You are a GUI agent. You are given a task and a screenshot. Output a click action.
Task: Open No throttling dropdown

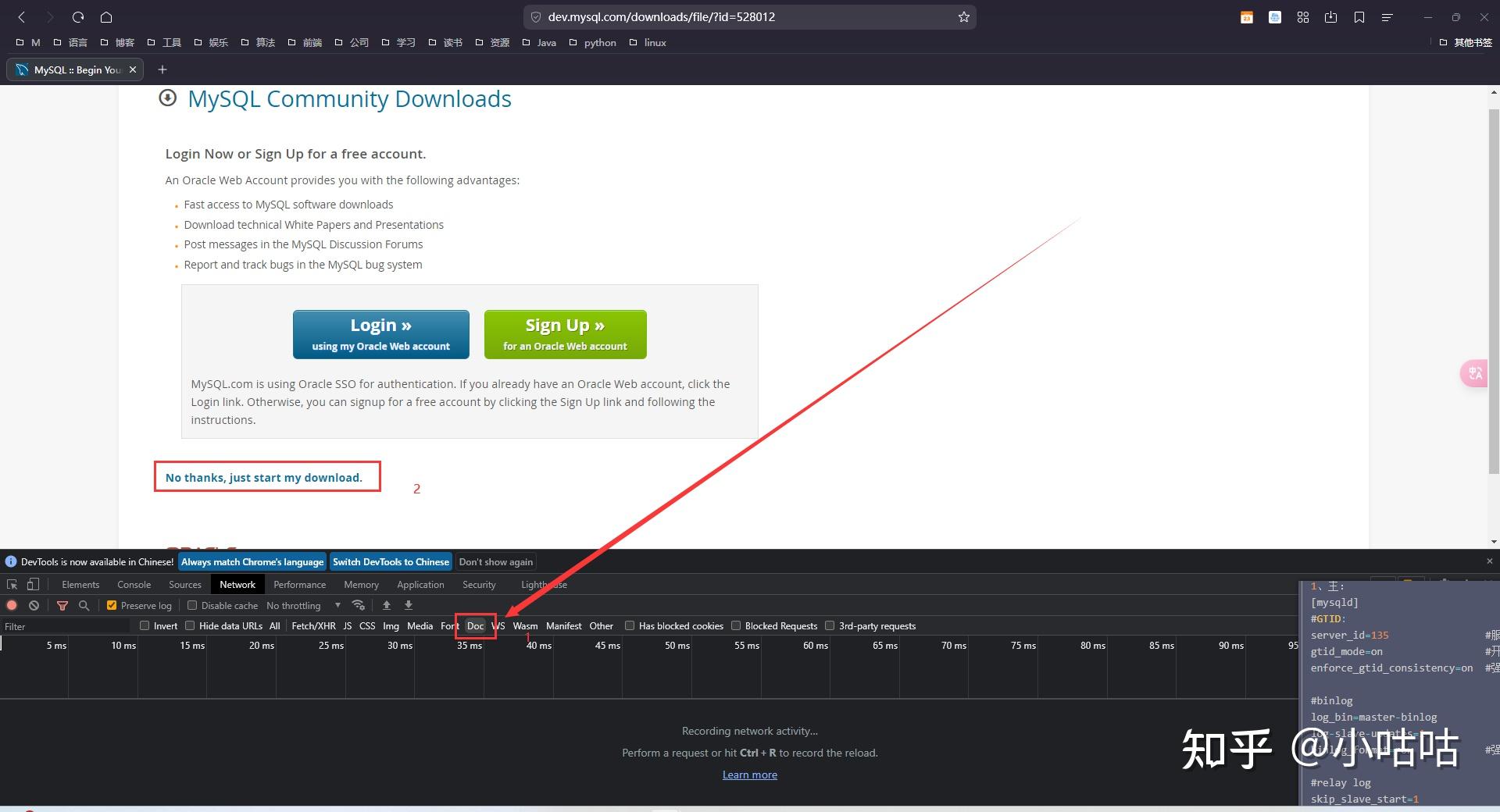303,605
